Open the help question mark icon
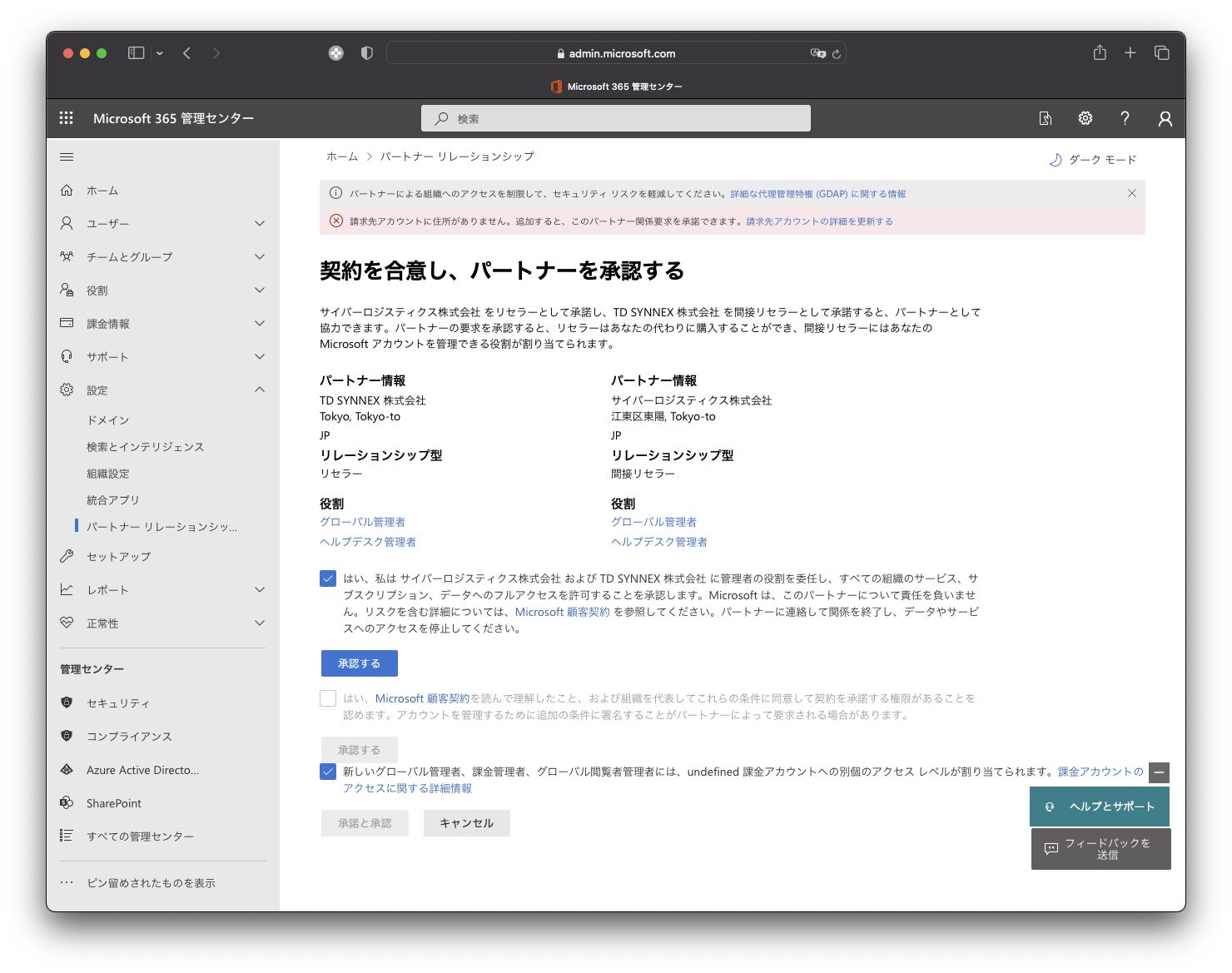This screenshot has height=973, width=1232. click(x=1125, y=118)
